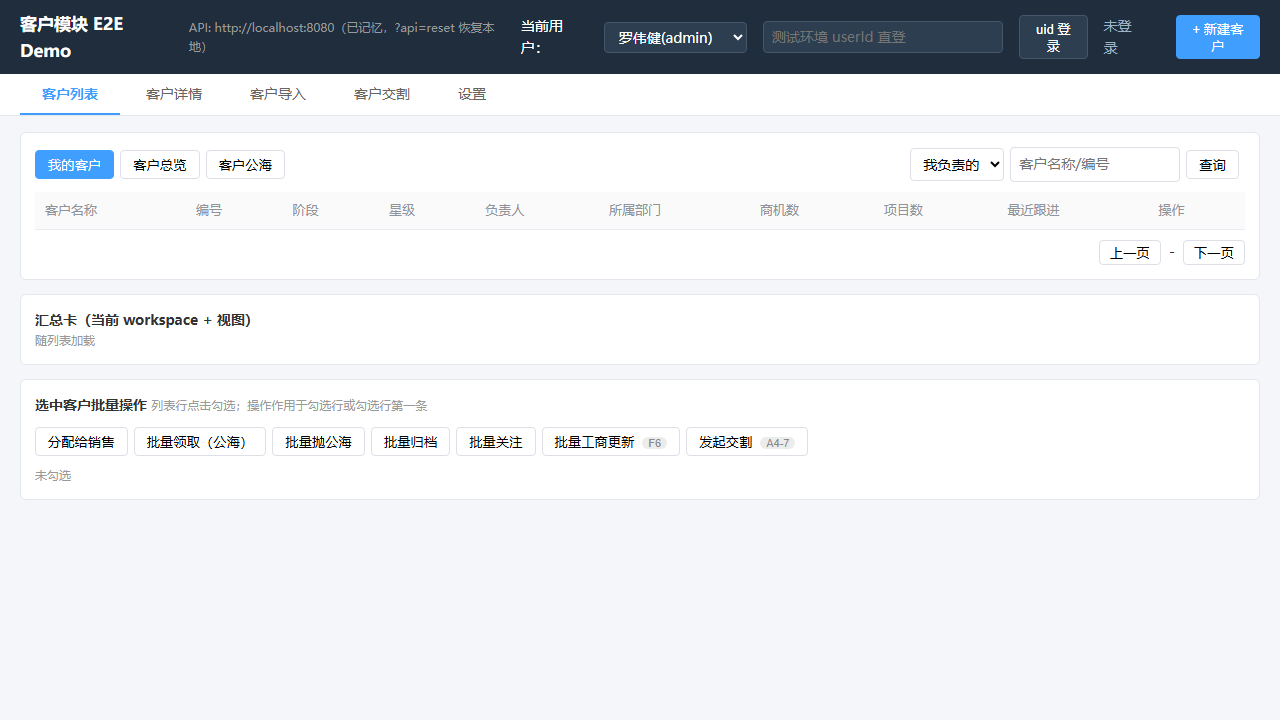
Task: Click the 查询 search button
Action: tap(1212, 165)
